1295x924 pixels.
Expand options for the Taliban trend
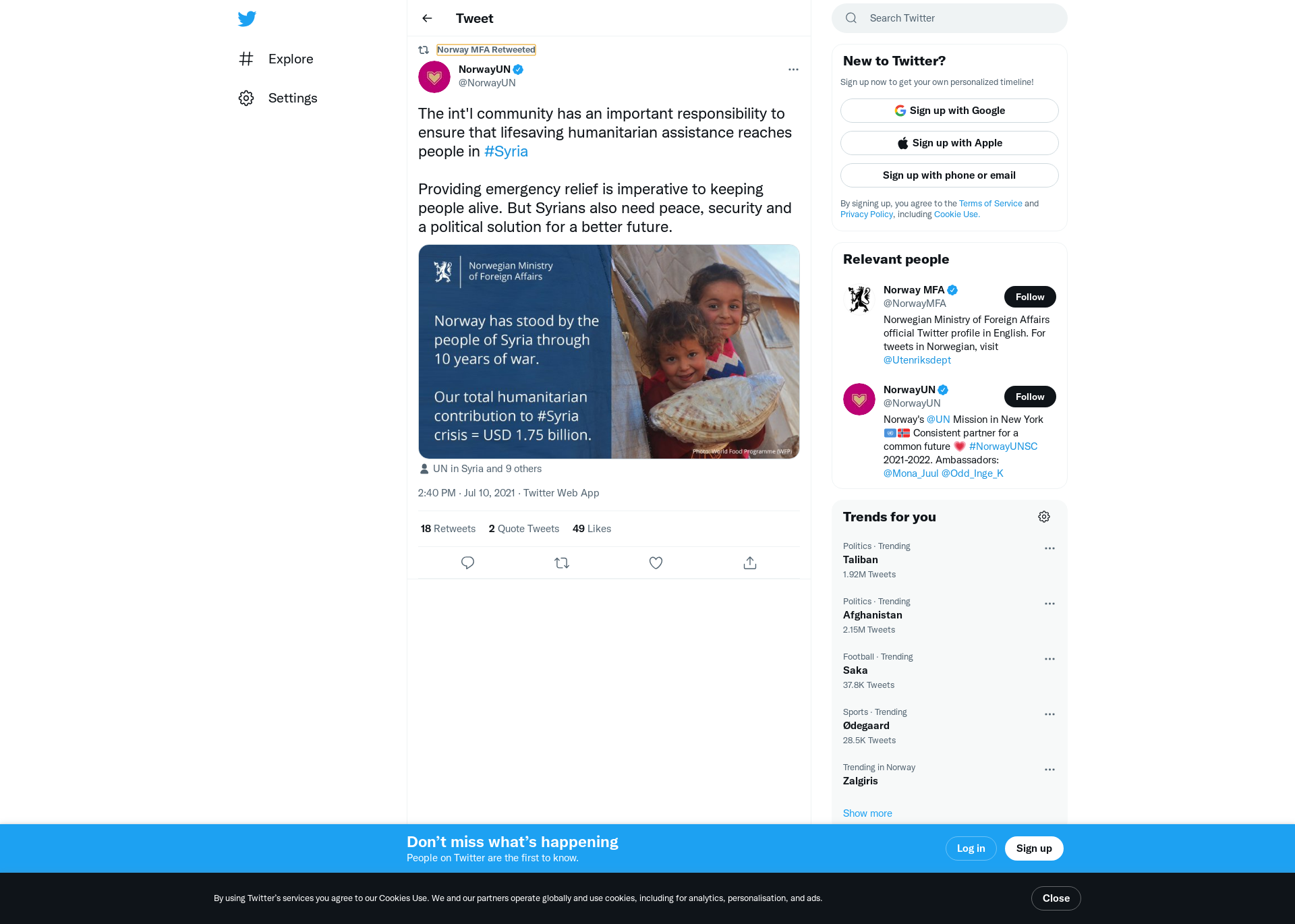click(1049, 548)
